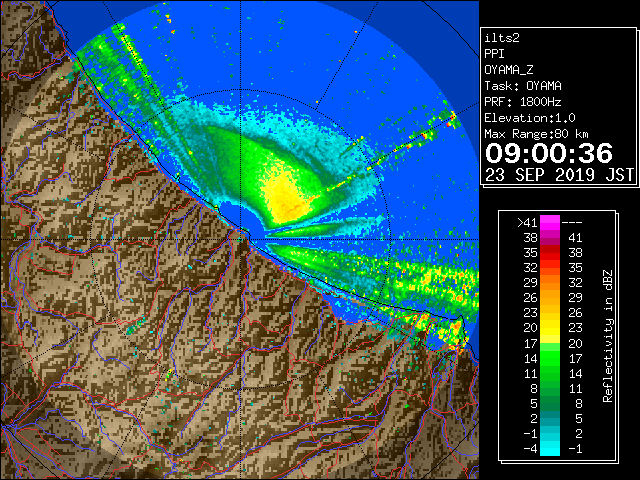Click the 'PPI' scan type text
The height and width of the screenshot is (480, 640).
[494, 54]
